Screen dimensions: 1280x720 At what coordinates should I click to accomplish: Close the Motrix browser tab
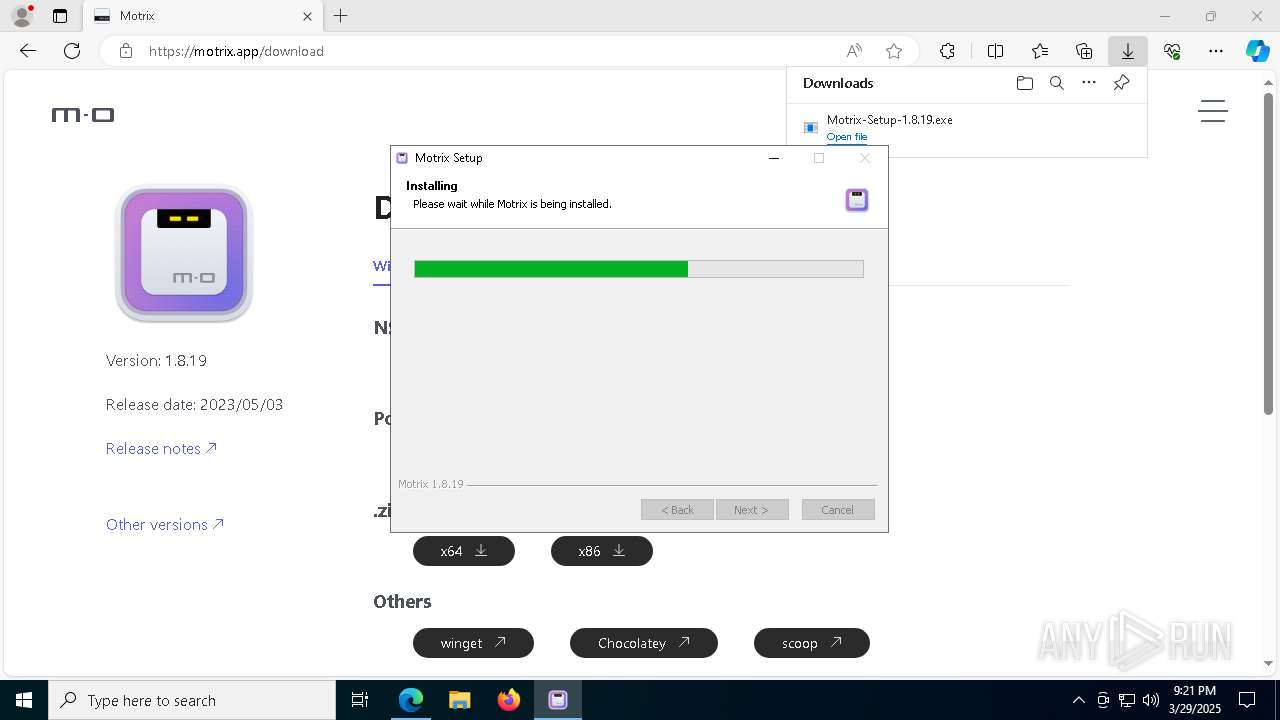click(x=308, y=16)
